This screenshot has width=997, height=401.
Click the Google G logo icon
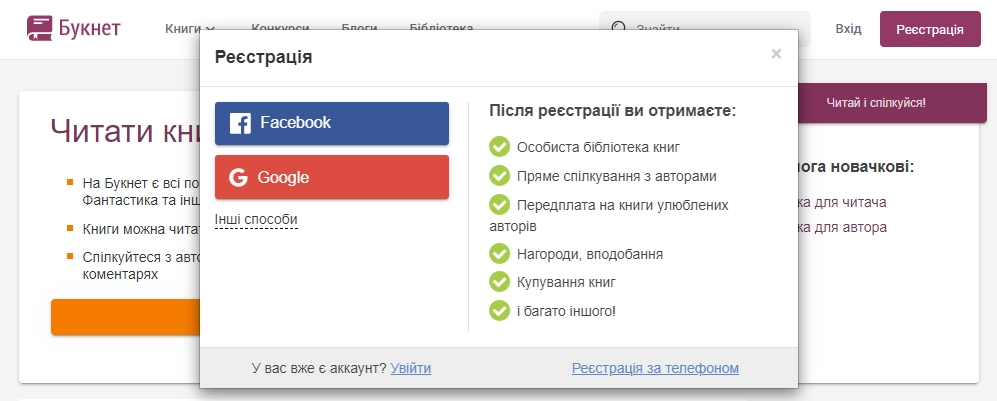click(238, 177)
